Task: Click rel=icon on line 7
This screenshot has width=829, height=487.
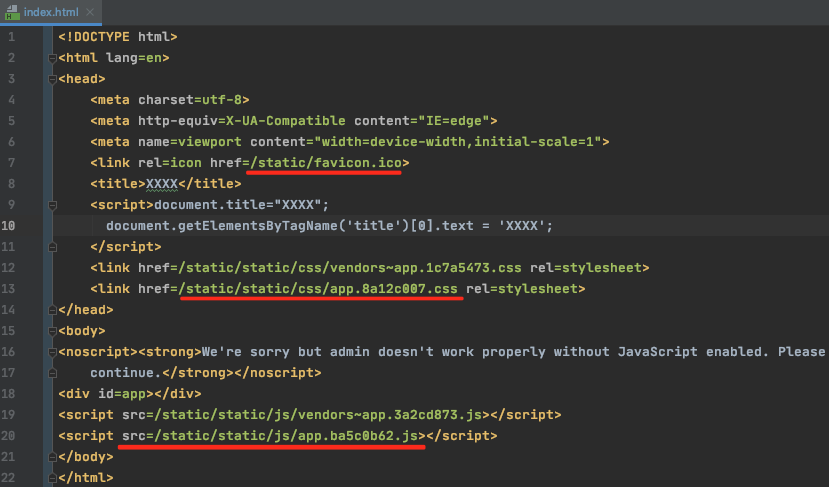Action: click(x=170, y=163)
